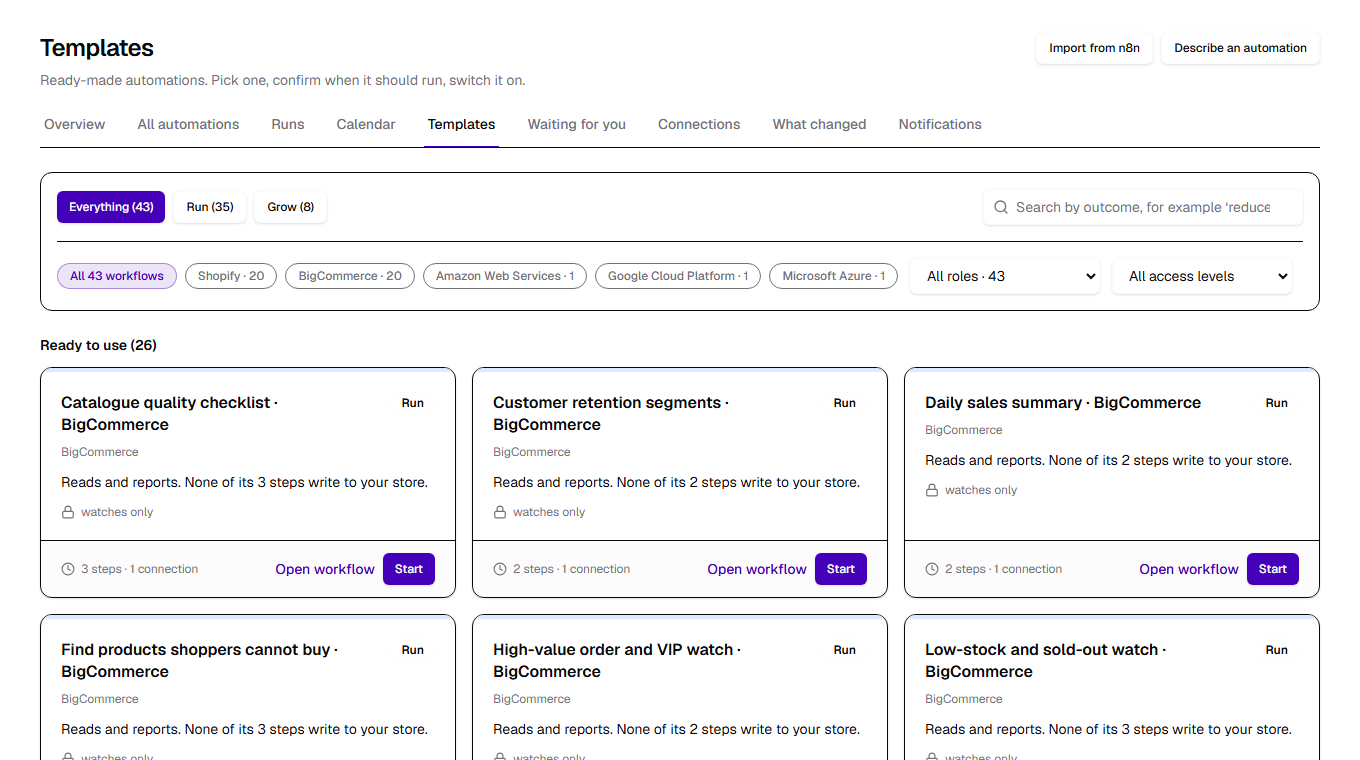Click Import from n8n button
The width and height of the screenshot is (1360, 760).
pyautogui.click(x=1095, y=48)
